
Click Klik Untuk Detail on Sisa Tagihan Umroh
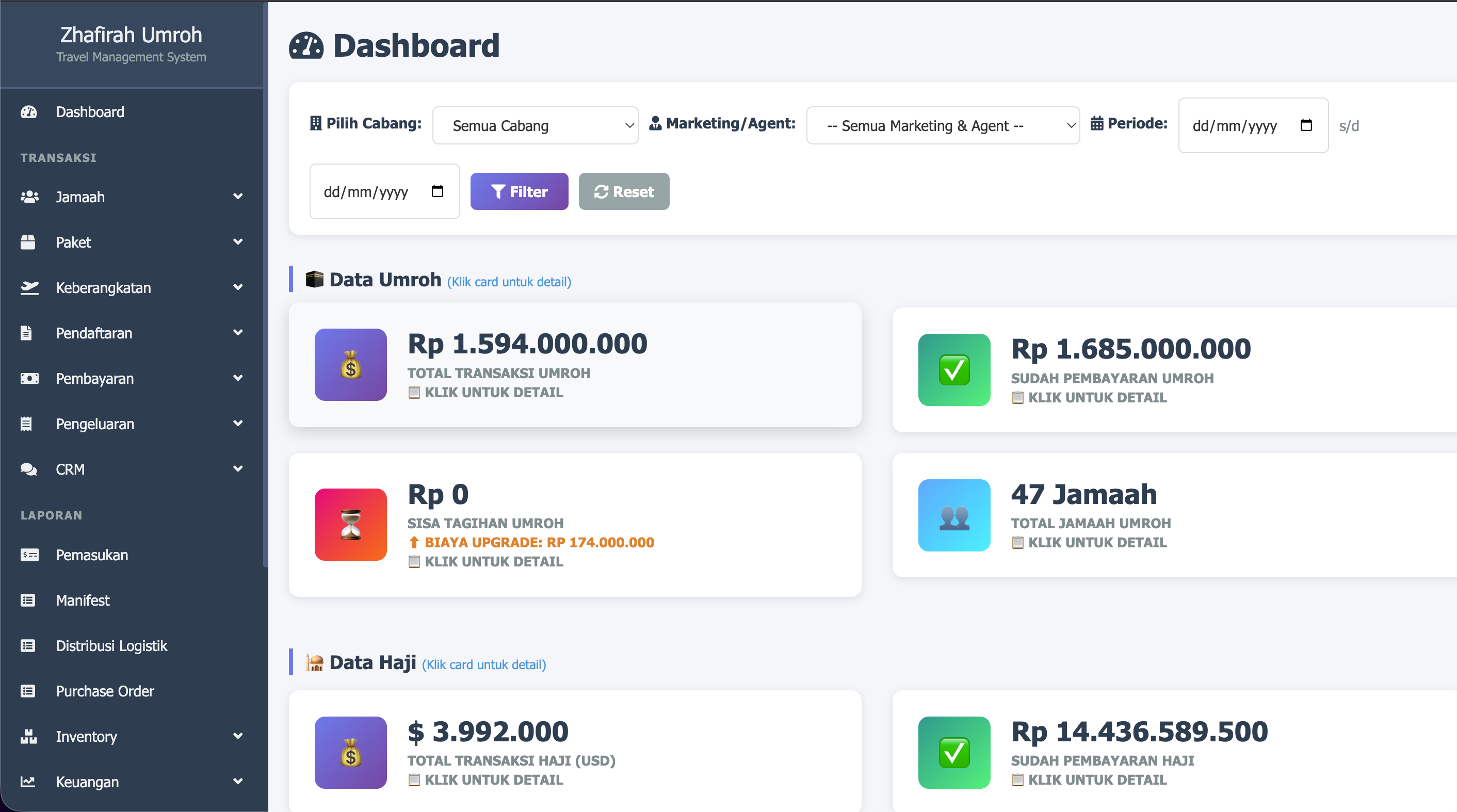(x=485, y=561)
